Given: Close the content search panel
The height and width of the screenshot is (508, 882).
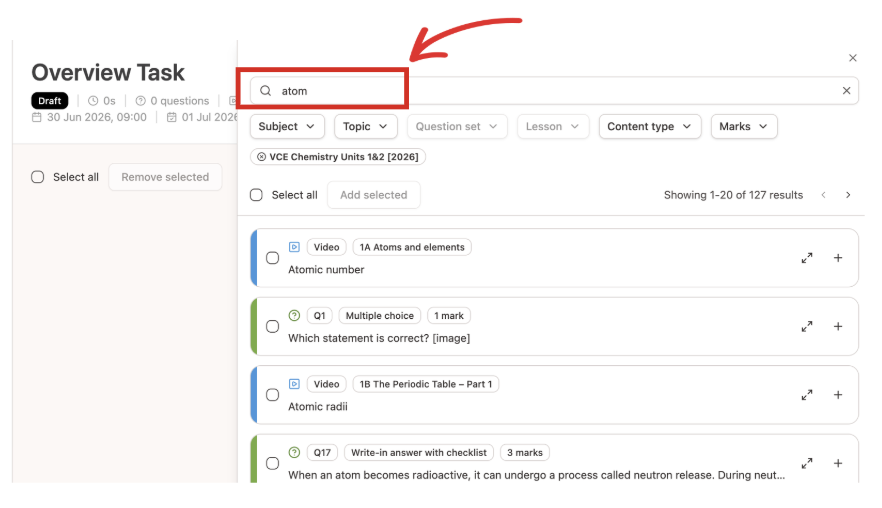Looking at the screenshot, I should (852, 58).
